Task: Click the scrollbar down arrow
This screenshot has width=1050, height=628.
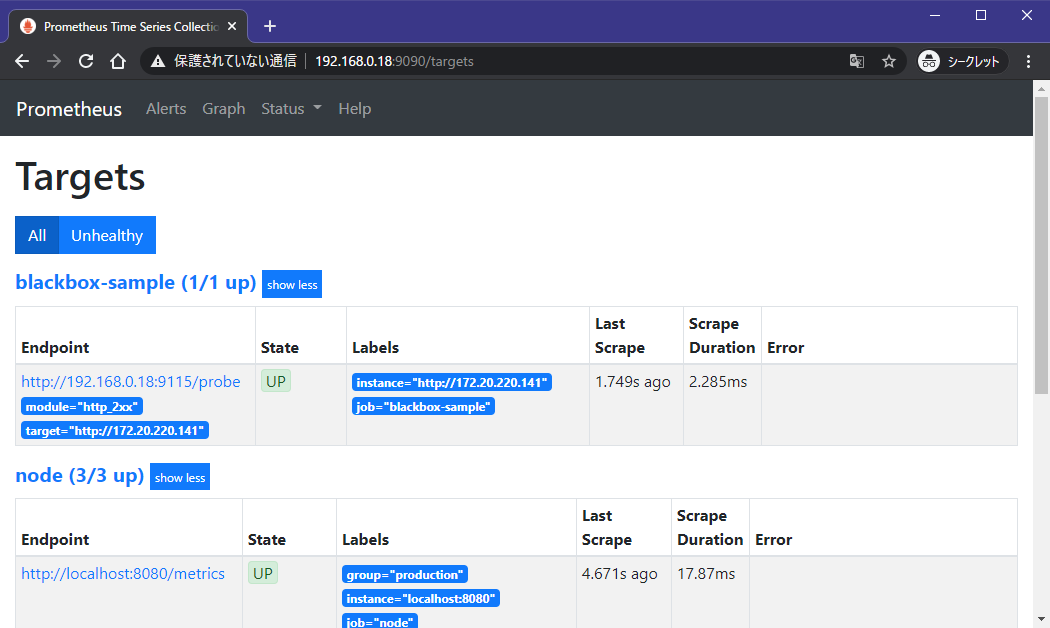Action: 1041,620
